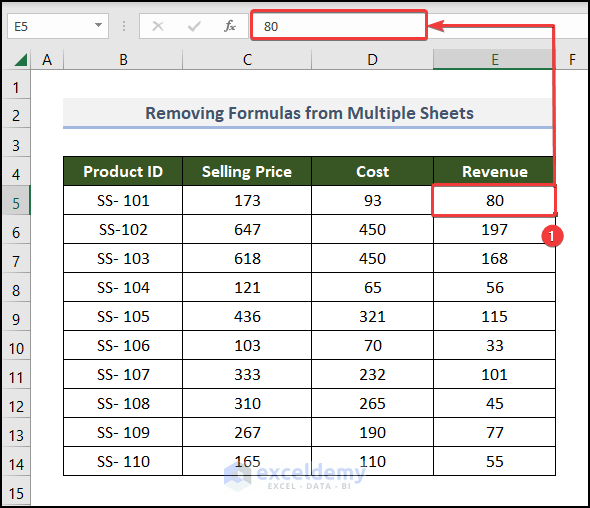
Task: Select cell with SS- 108
Action: click(123, 403)
